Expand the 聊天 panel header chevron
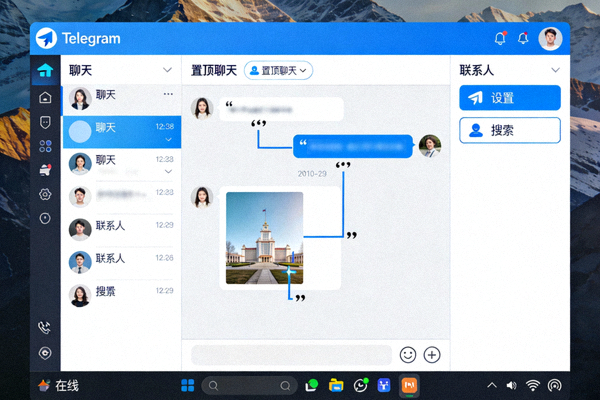The width and height of the screenshot is (600, 400). (167, 70)
